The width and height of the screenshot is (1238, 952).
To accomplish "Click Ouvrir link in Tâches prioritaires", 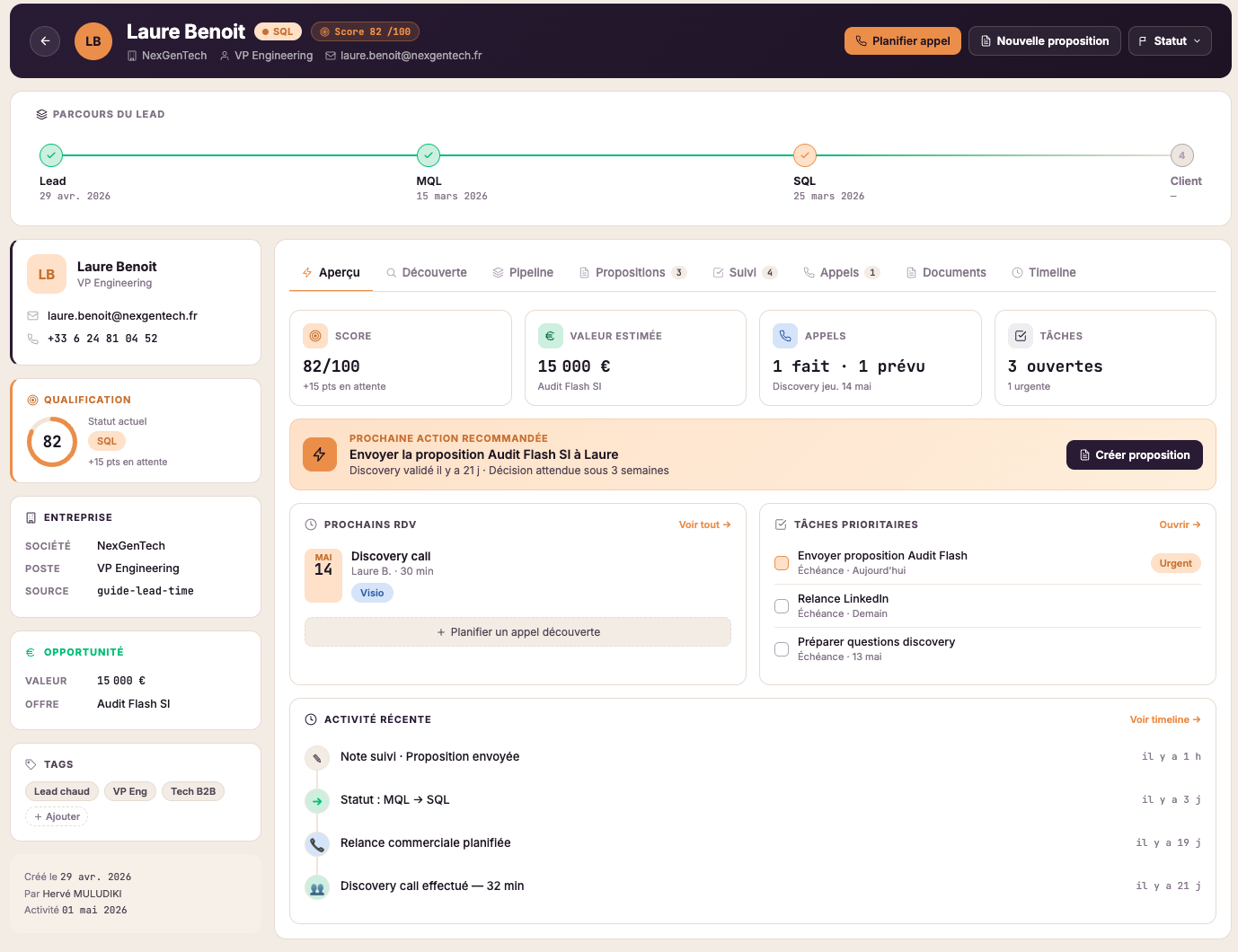I will tap(1181, 524).
